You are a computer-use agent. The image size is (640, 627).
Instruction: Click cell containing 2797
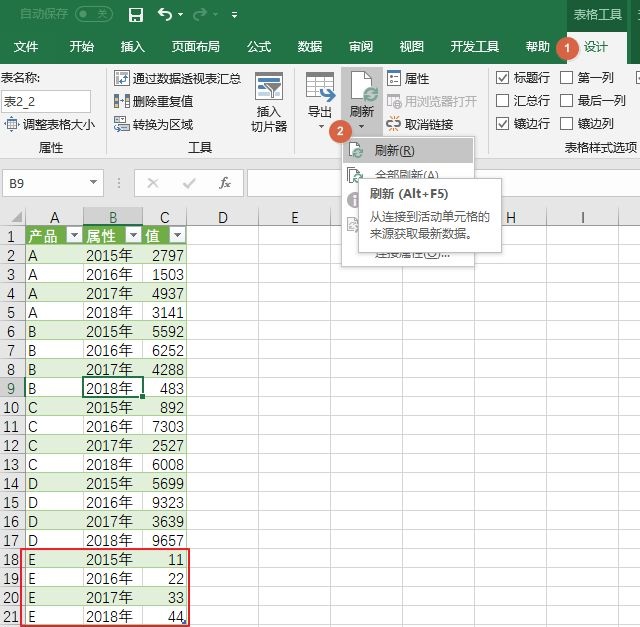164,256
